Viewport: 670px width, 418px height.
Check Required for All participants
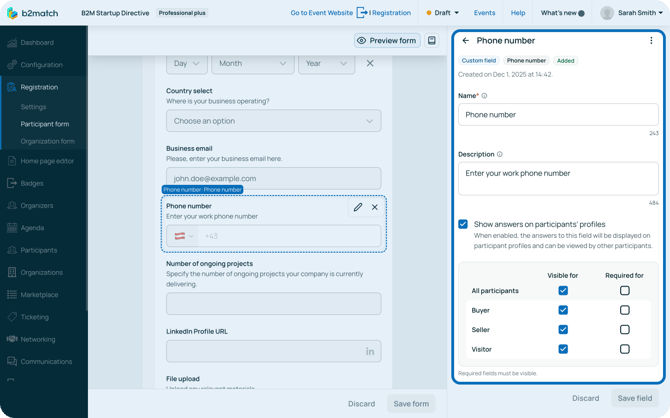(x=624, y=291)
